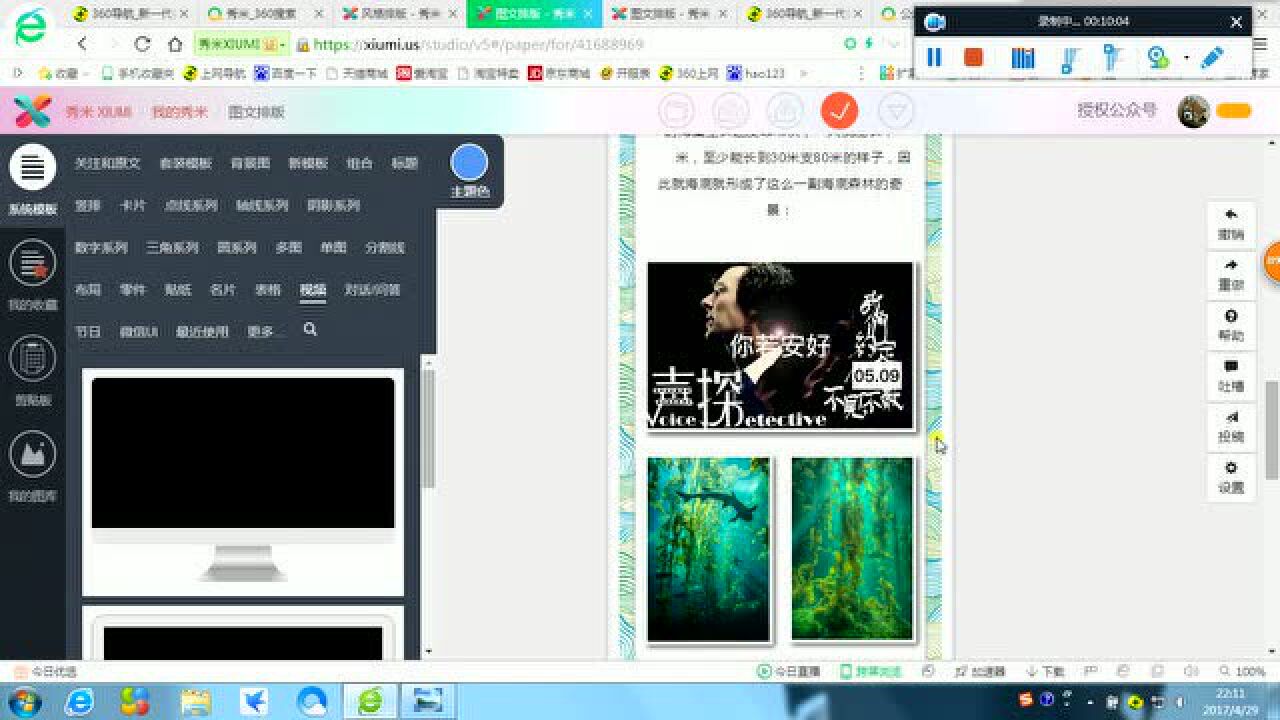Open the 百度一下 bookmark

pos(285,73)
